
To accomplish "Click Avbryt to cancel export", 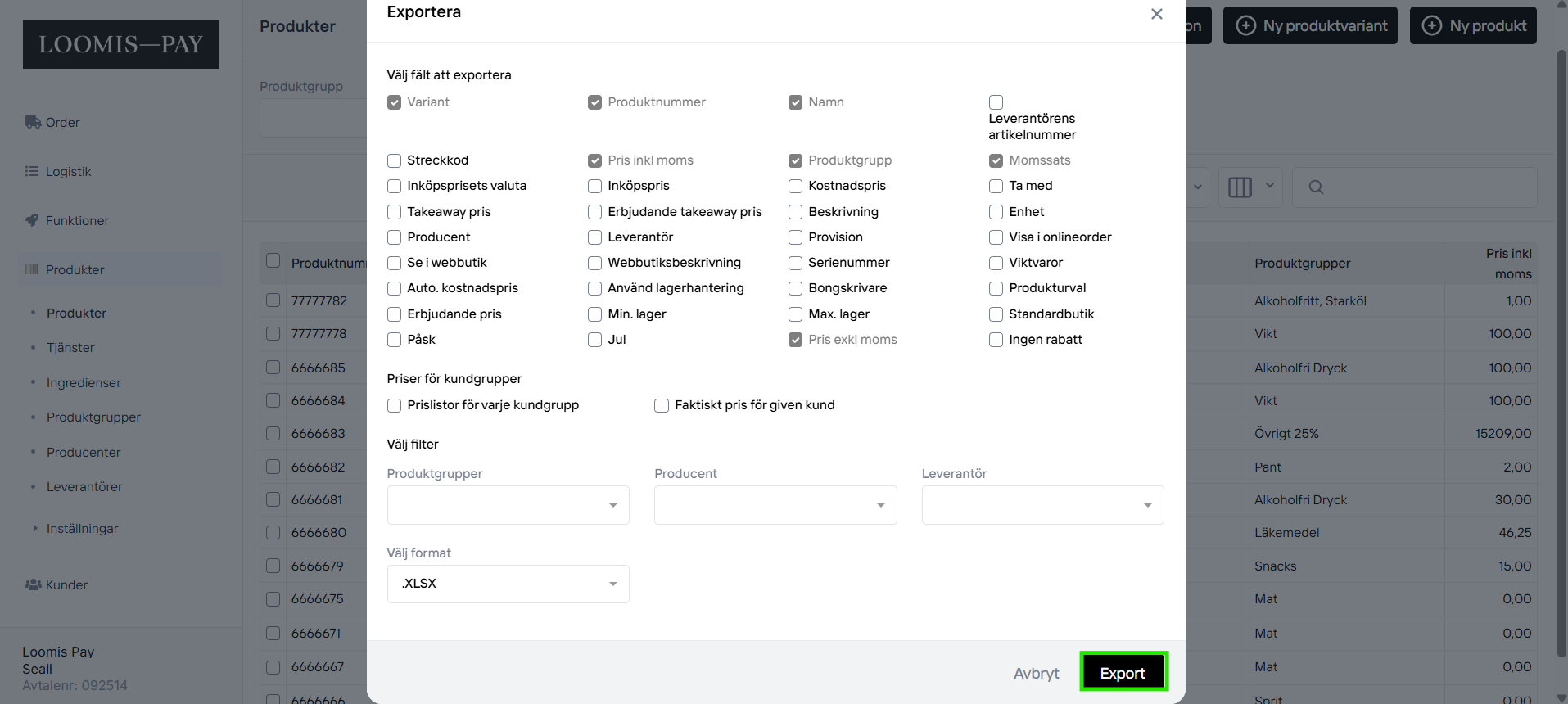I will click(x=1036, y=673).
